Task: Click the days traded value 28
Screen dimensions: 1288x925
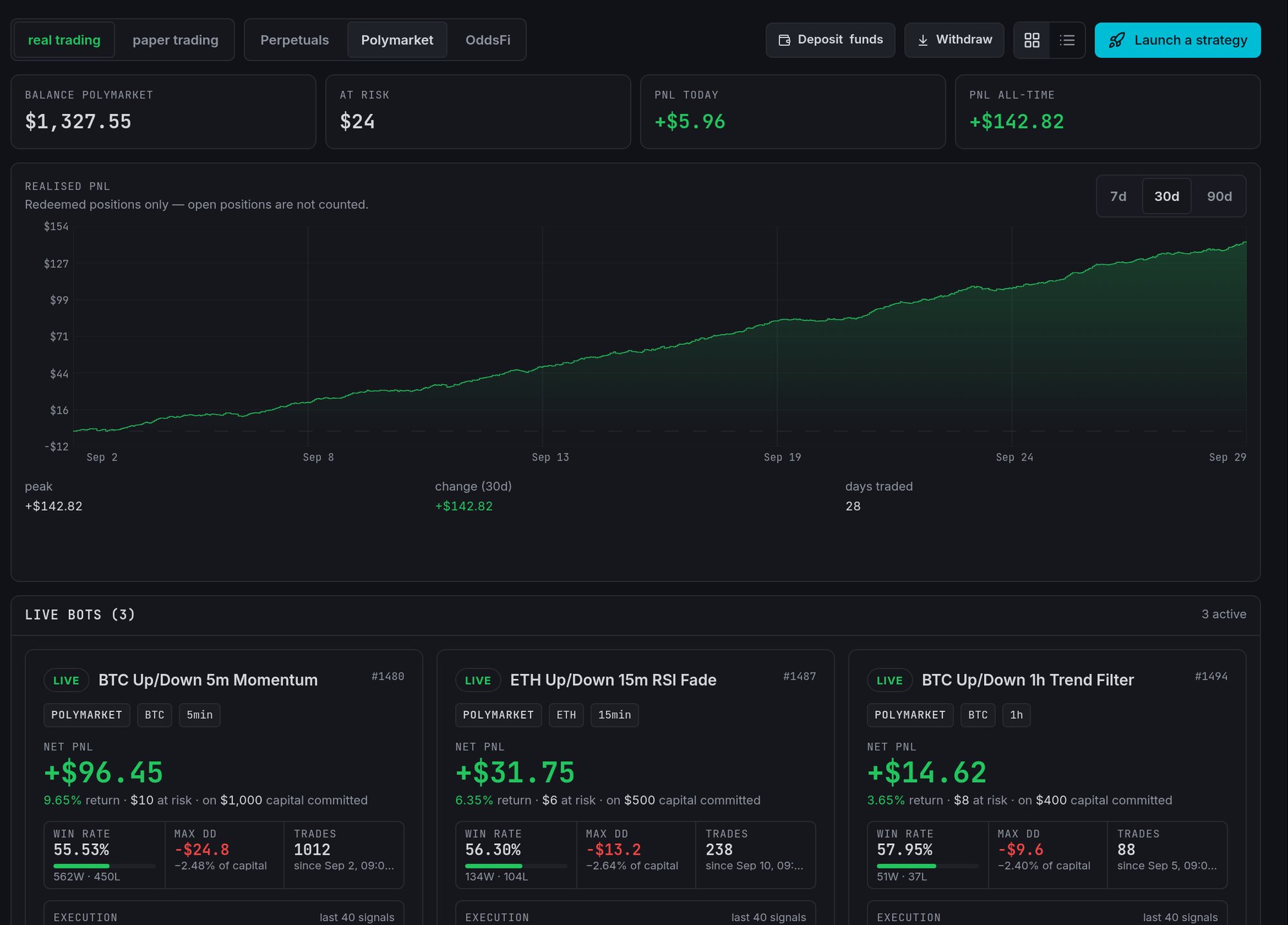Action: [853, 506]
